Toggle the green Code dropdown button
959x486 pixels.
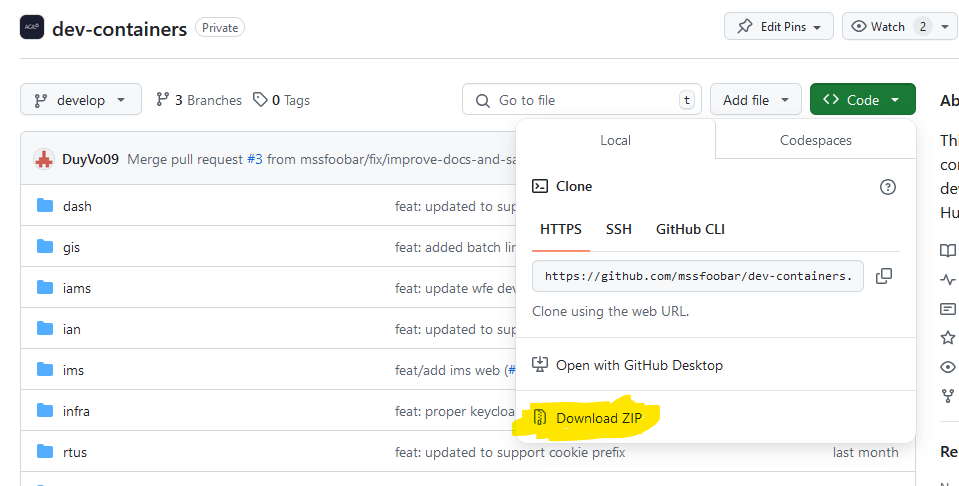tap(862, 100)
